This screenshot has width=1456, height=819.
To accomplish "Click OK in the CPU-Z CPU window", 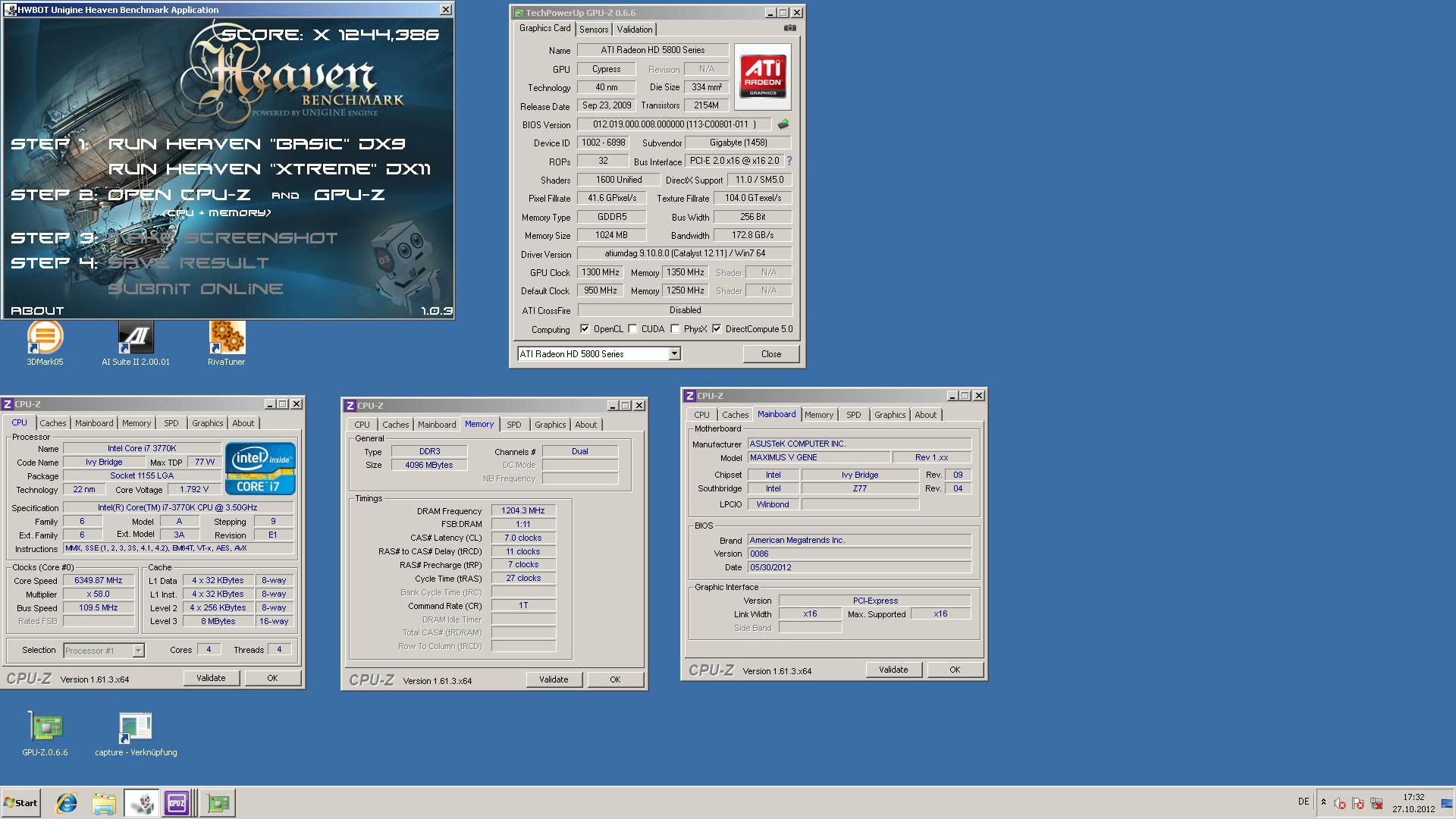I will pyautogui.click(x=272, y=678).
